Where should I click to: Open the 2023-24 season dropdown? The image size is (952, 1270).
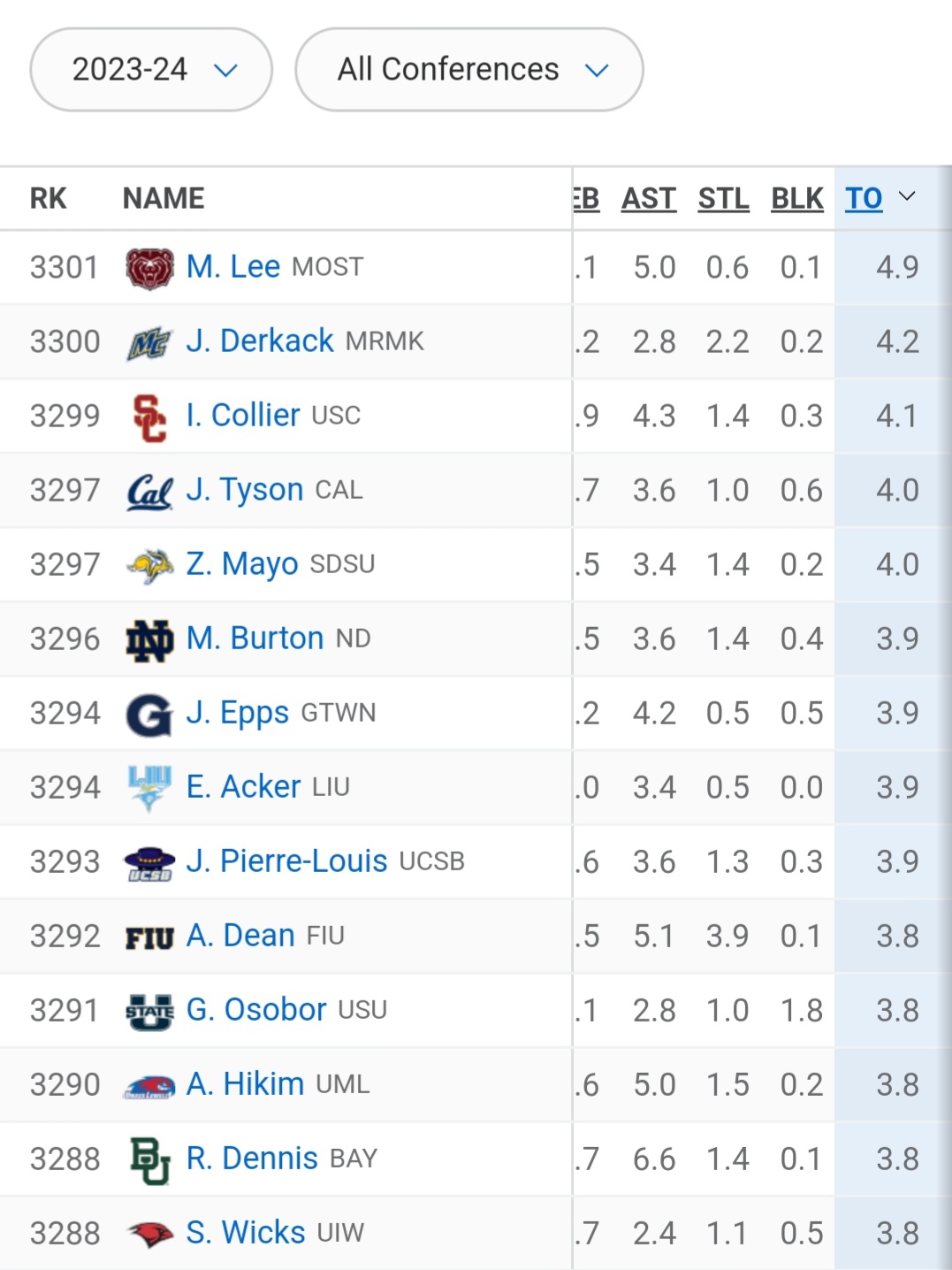pos(151,70)
